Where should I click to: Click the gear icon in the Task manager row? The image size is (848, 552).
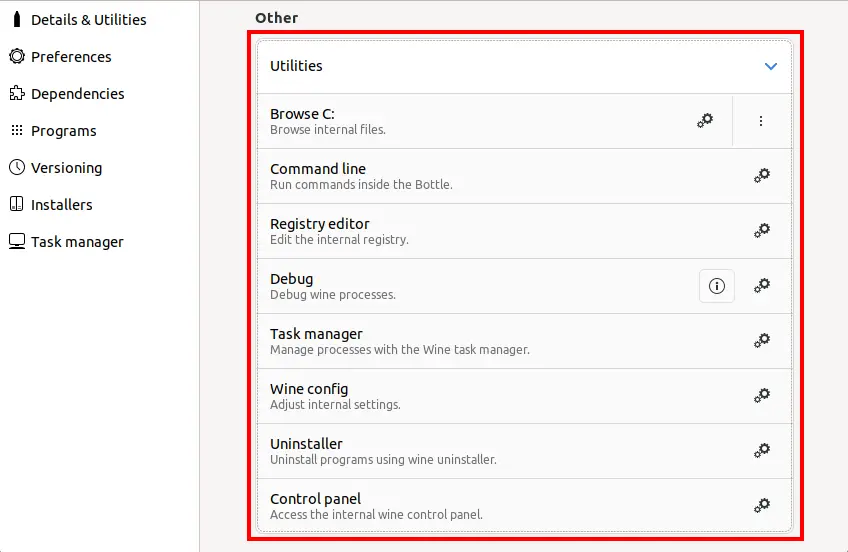click(762, 341)
